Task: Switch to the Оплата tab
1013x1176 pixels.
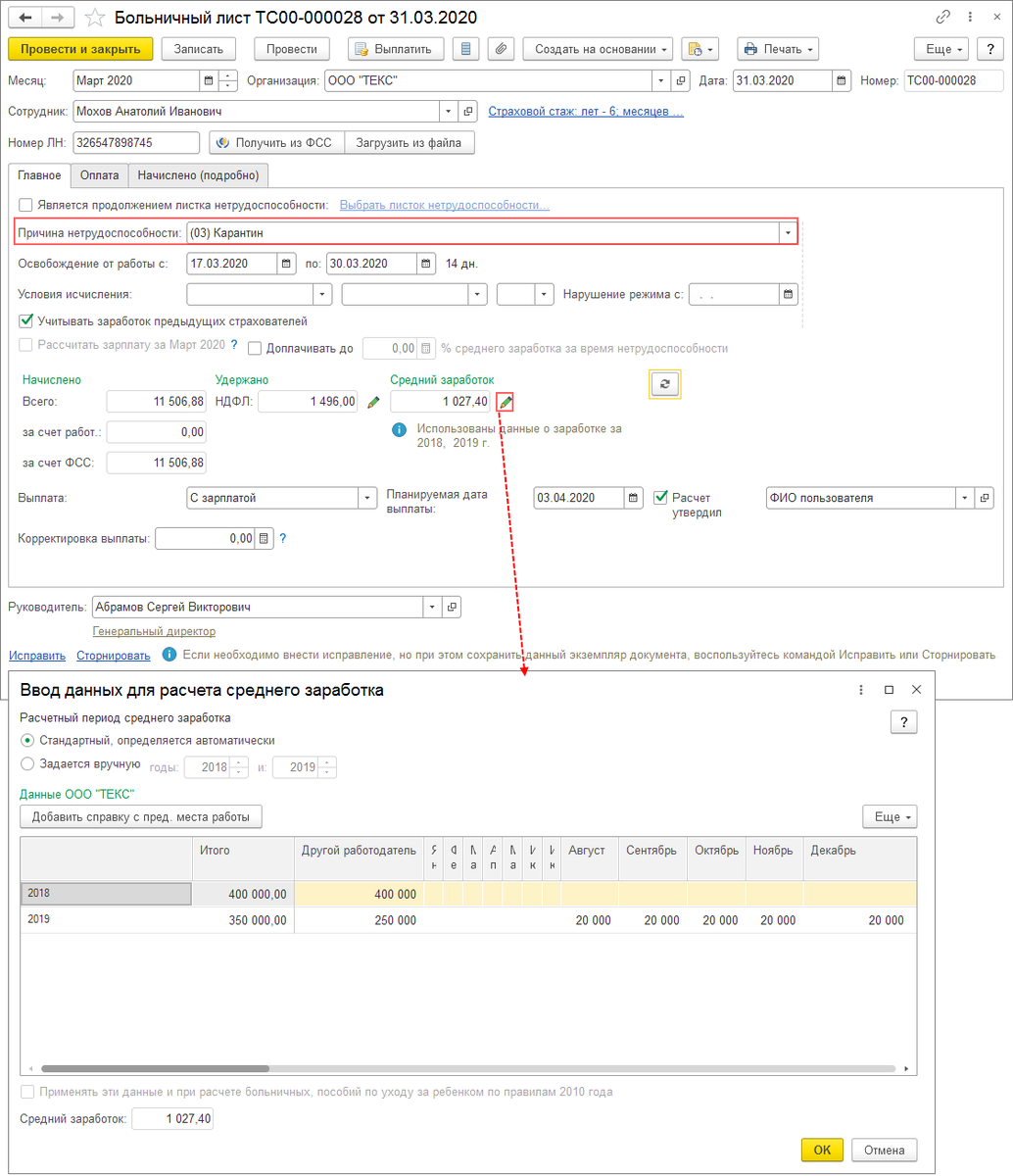Action: [x=100, y=175]
